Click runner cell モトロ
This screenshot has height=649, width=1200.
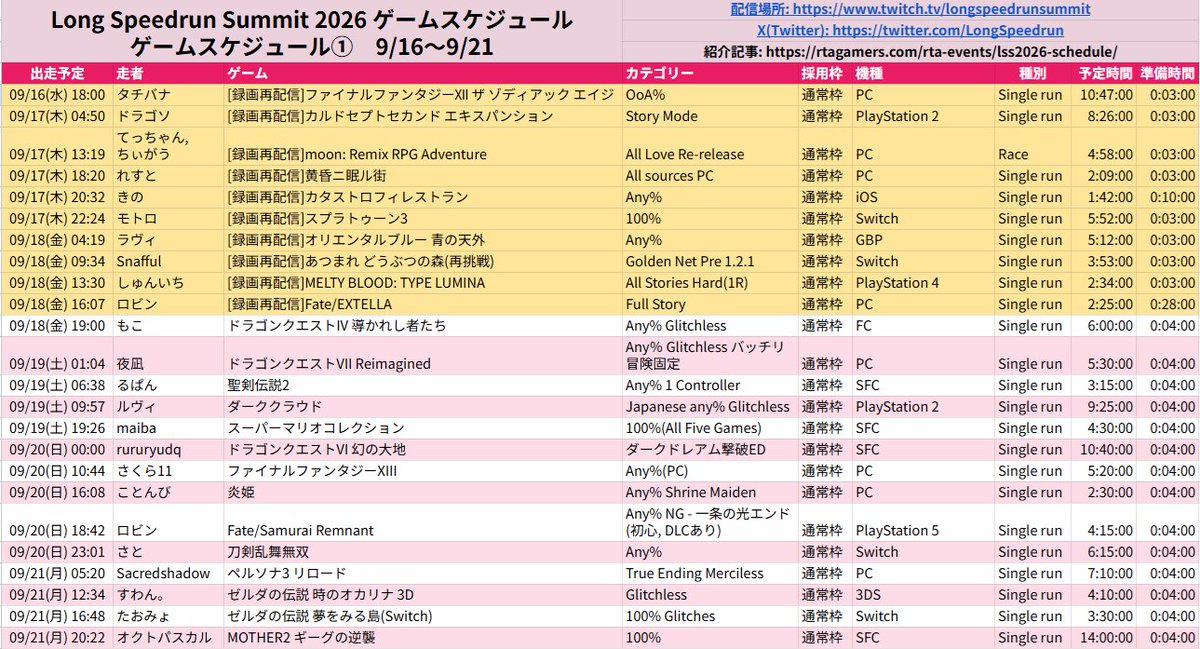coord(168,218)
